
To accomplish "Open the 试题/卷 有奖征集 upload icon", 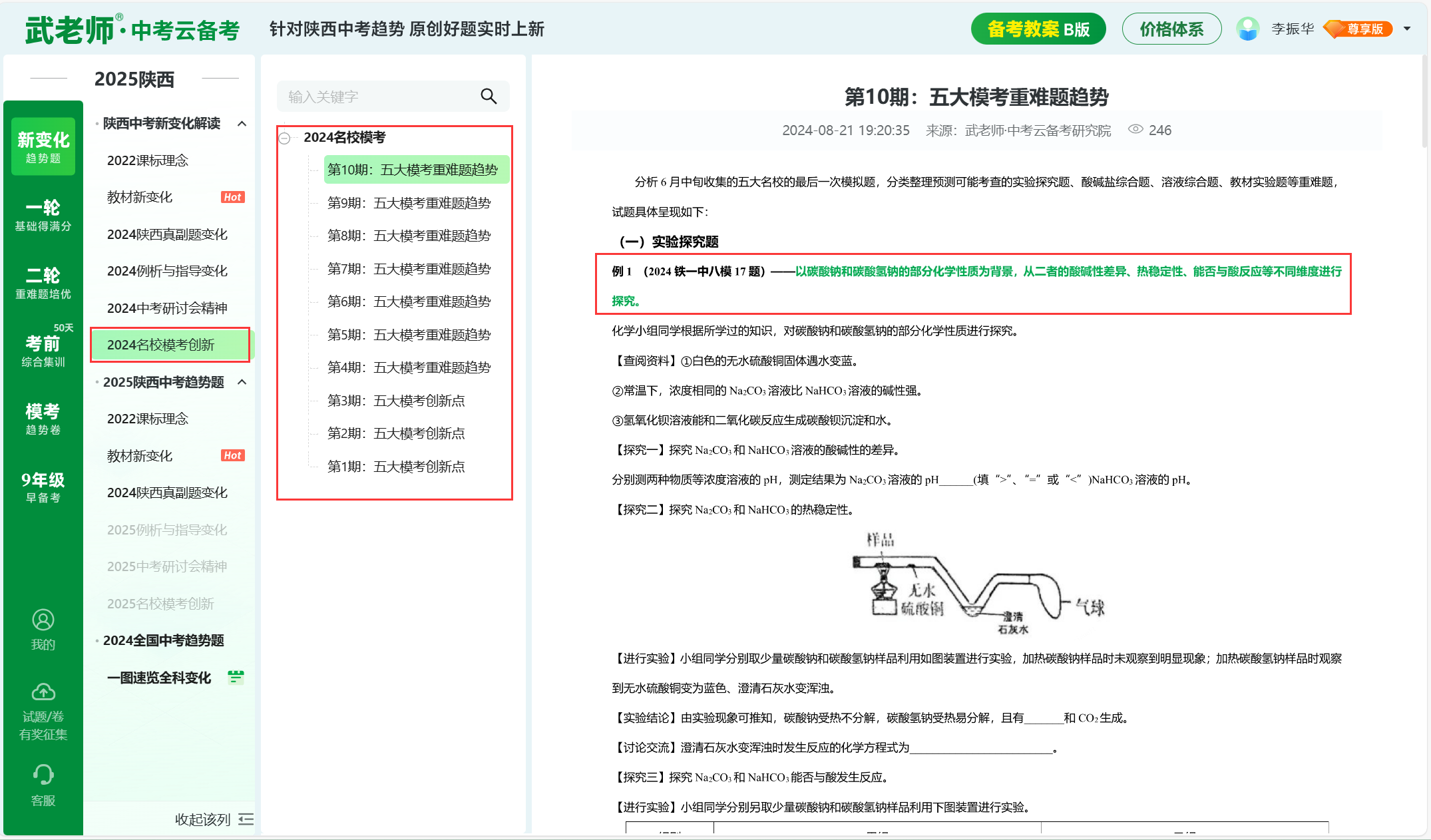I will pyautogui.click(x=43, y=692).
